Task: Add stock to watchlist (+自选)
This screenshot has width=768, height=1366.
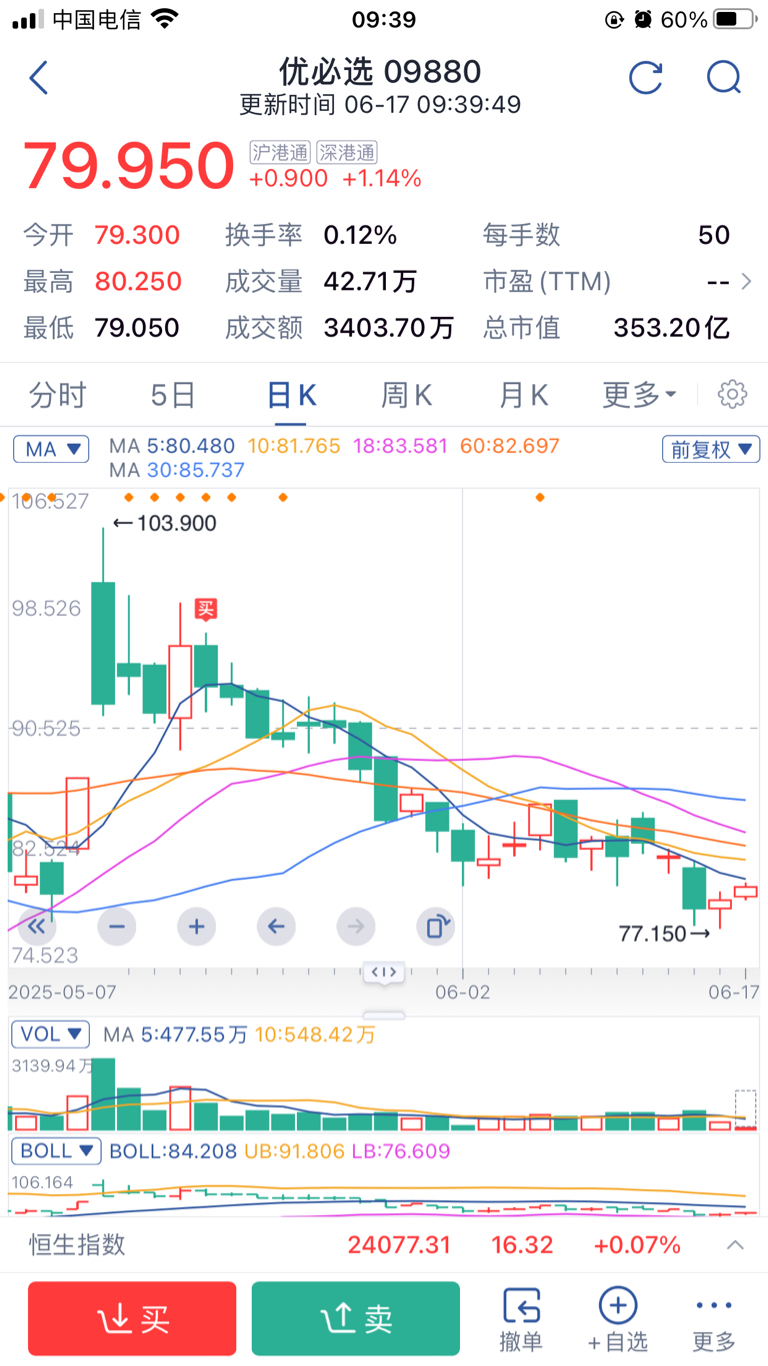Action: point(617,1319)
